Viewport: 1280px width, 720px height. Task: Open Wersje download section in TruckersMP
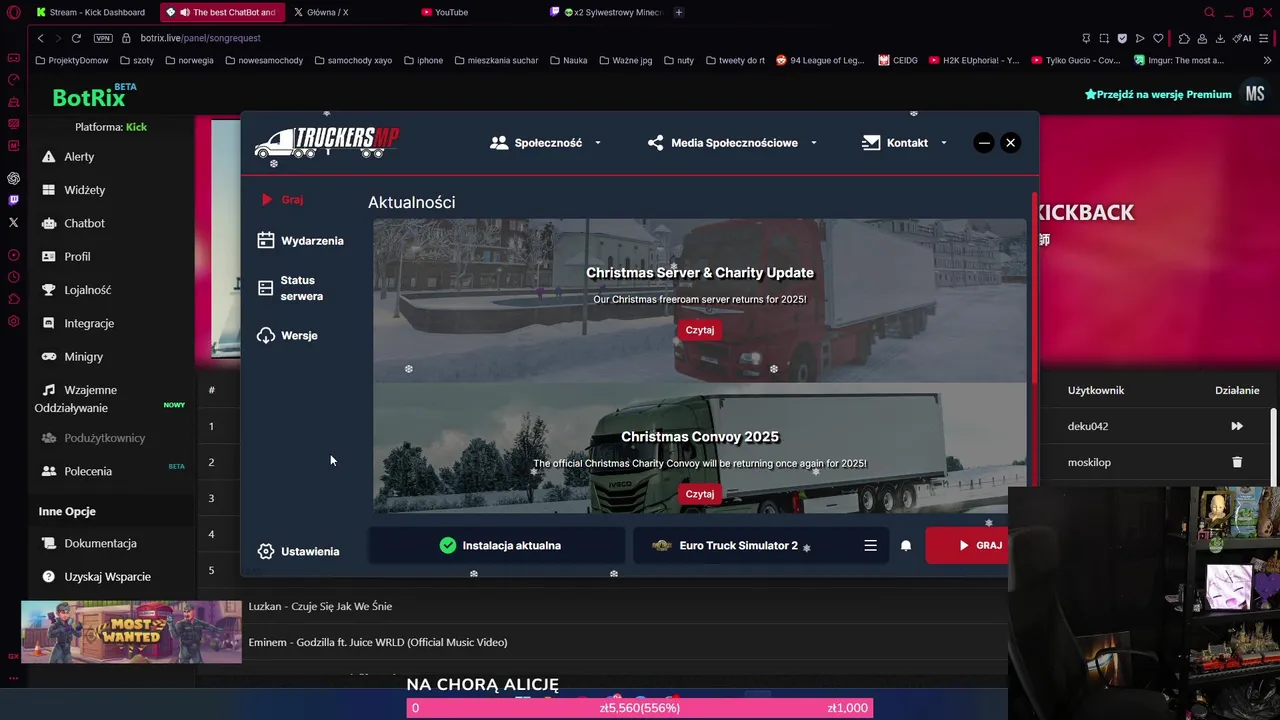point(287,335)
